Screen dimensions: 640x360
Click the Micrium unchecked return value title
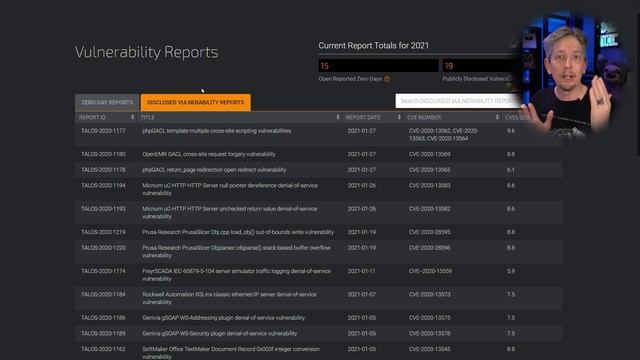pyautogui.click(x=229, y=212)
